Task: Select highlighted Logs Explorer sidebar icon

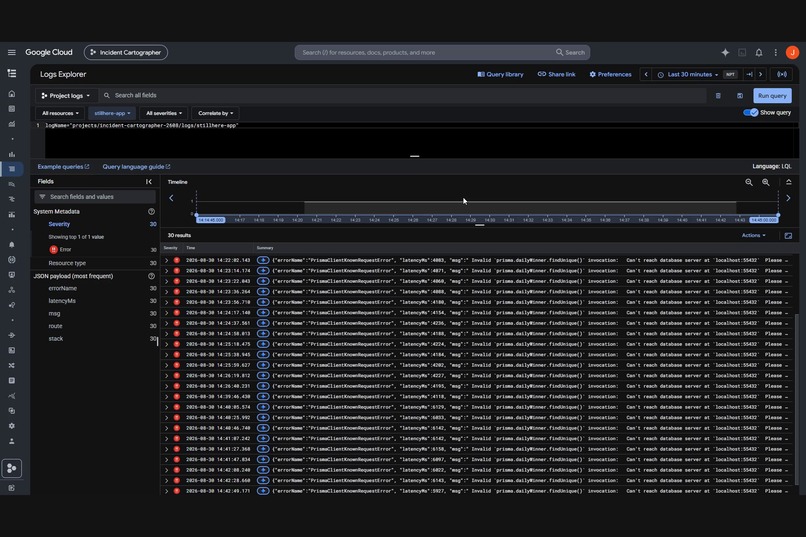Action: click(11, 169)
